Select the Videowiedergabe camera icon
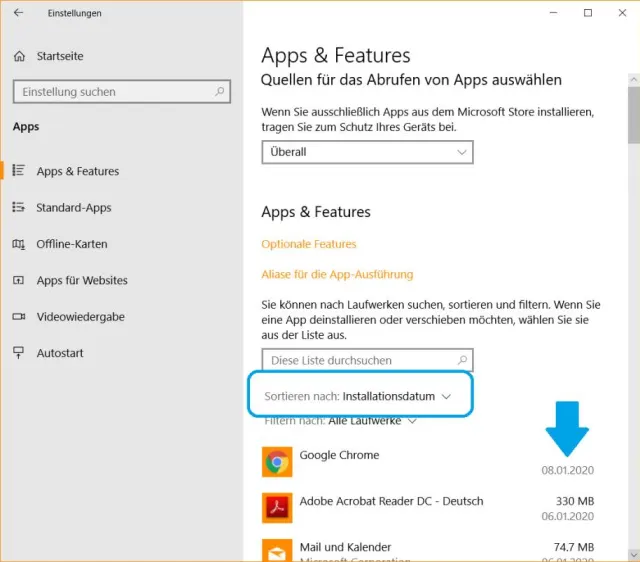The image size is (640, 562). click(18, 317)
